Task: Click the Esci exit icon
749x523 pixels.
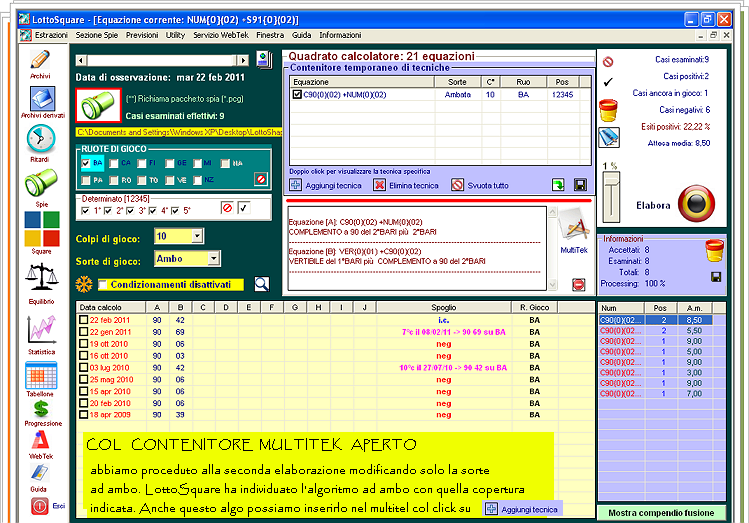Action: tap(40, 506)
